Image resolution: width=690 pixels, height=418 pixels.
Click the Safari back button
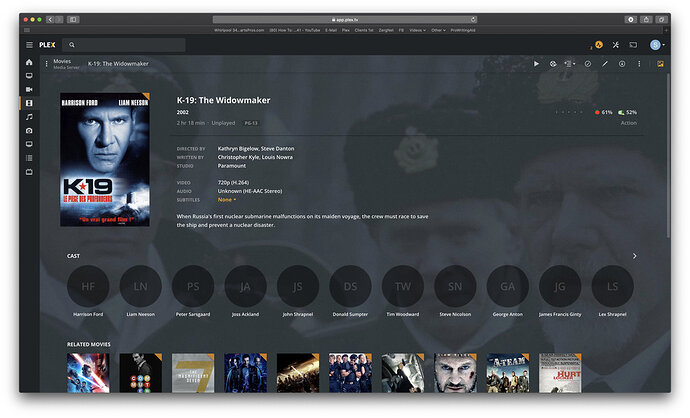point(50,19)
